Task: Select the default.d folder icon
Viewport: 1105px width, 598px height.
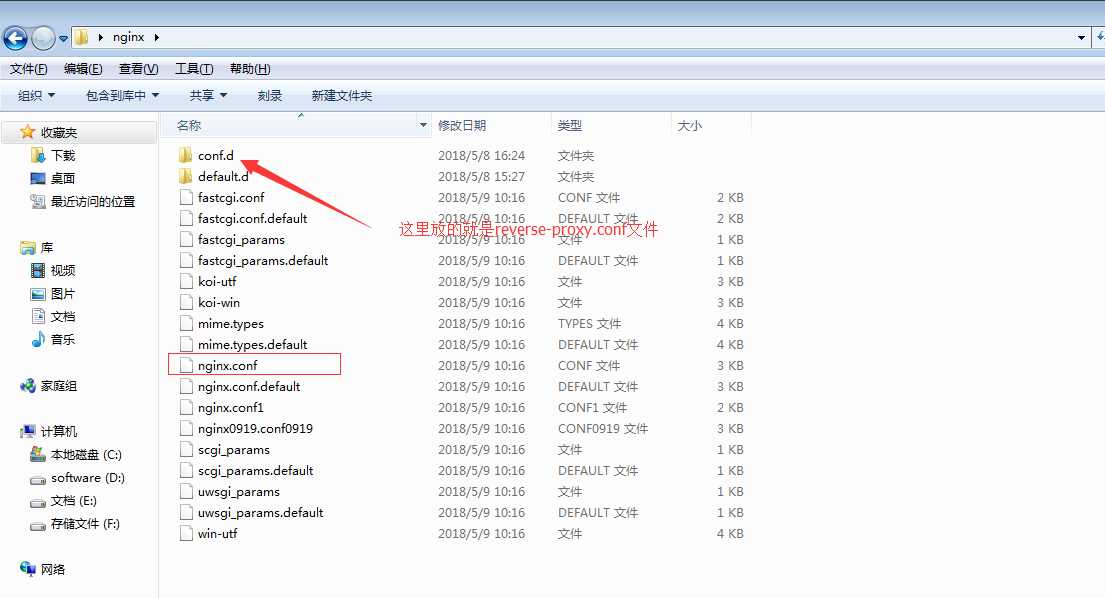Action: [x=185, y=176]
